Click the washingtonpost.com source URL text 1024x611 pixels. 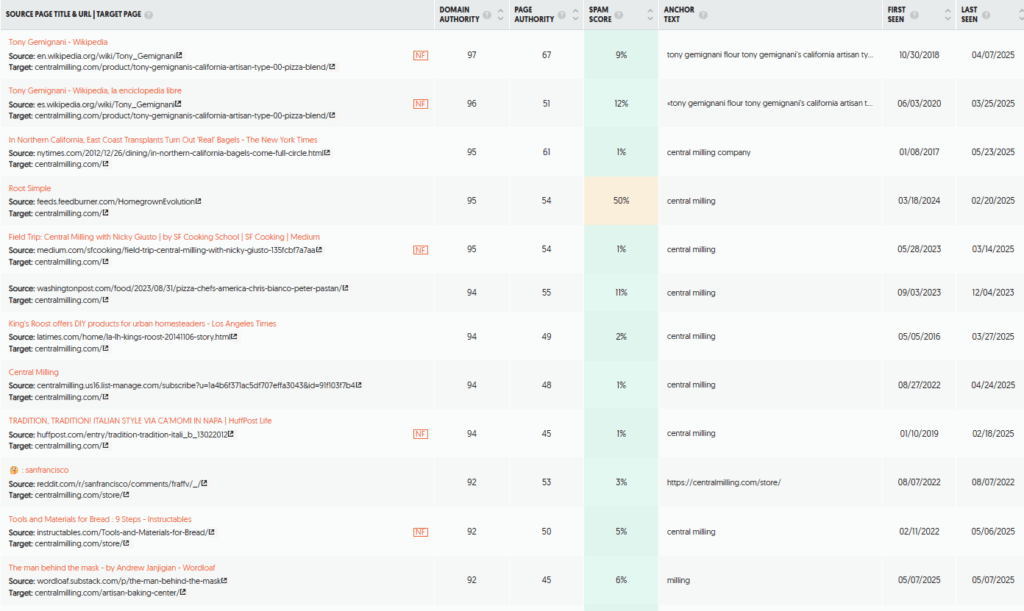coord(189,288)
